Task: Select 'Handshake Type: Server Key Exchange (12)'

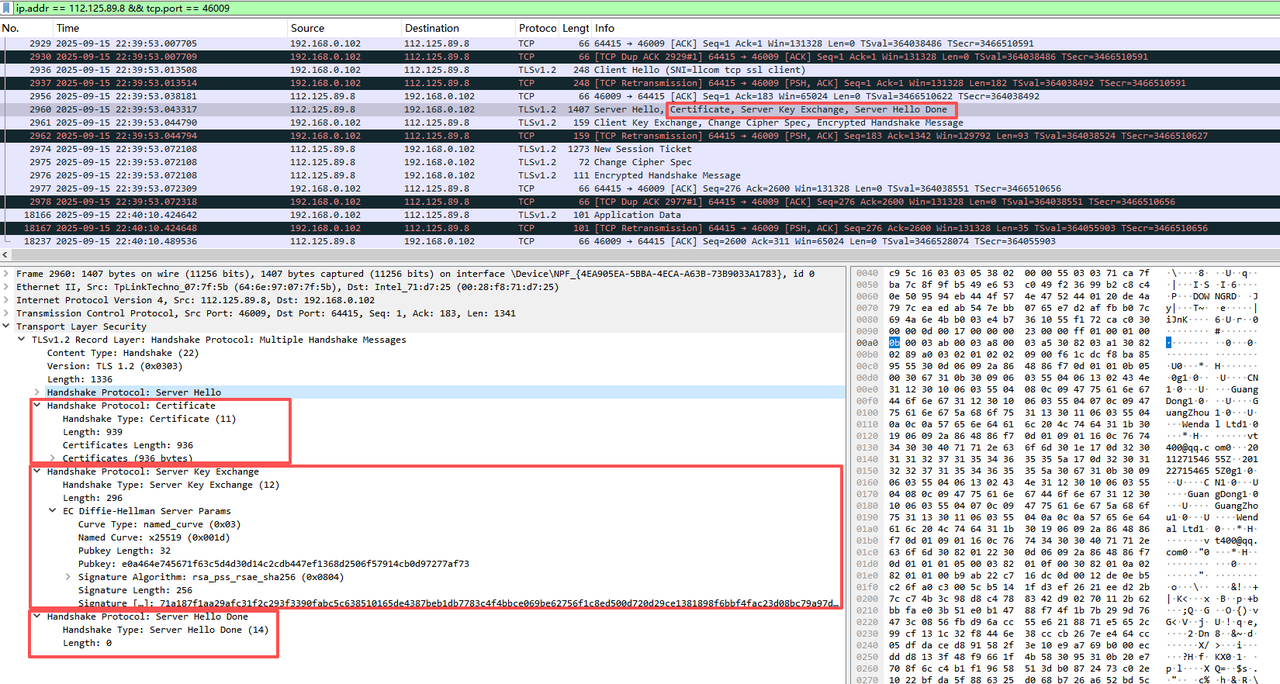Action: (170, 485)
